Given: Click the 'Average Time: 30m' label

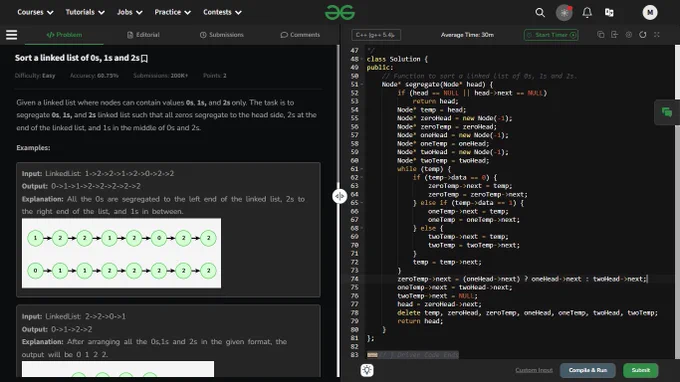Looking at the screenshot, I should tap(467, 35).
